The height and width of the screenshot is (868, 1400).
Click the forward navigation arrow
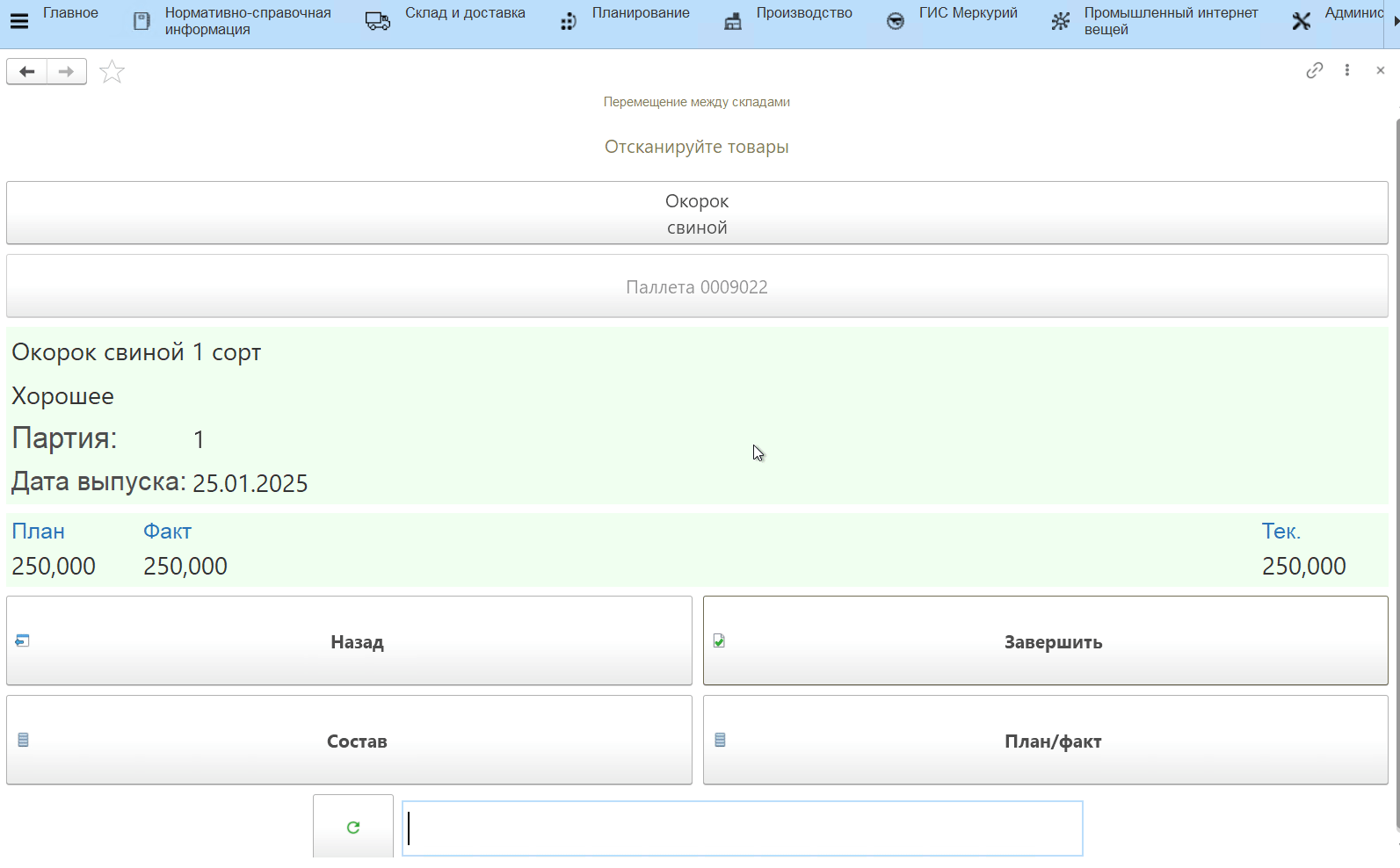point(66,72)
